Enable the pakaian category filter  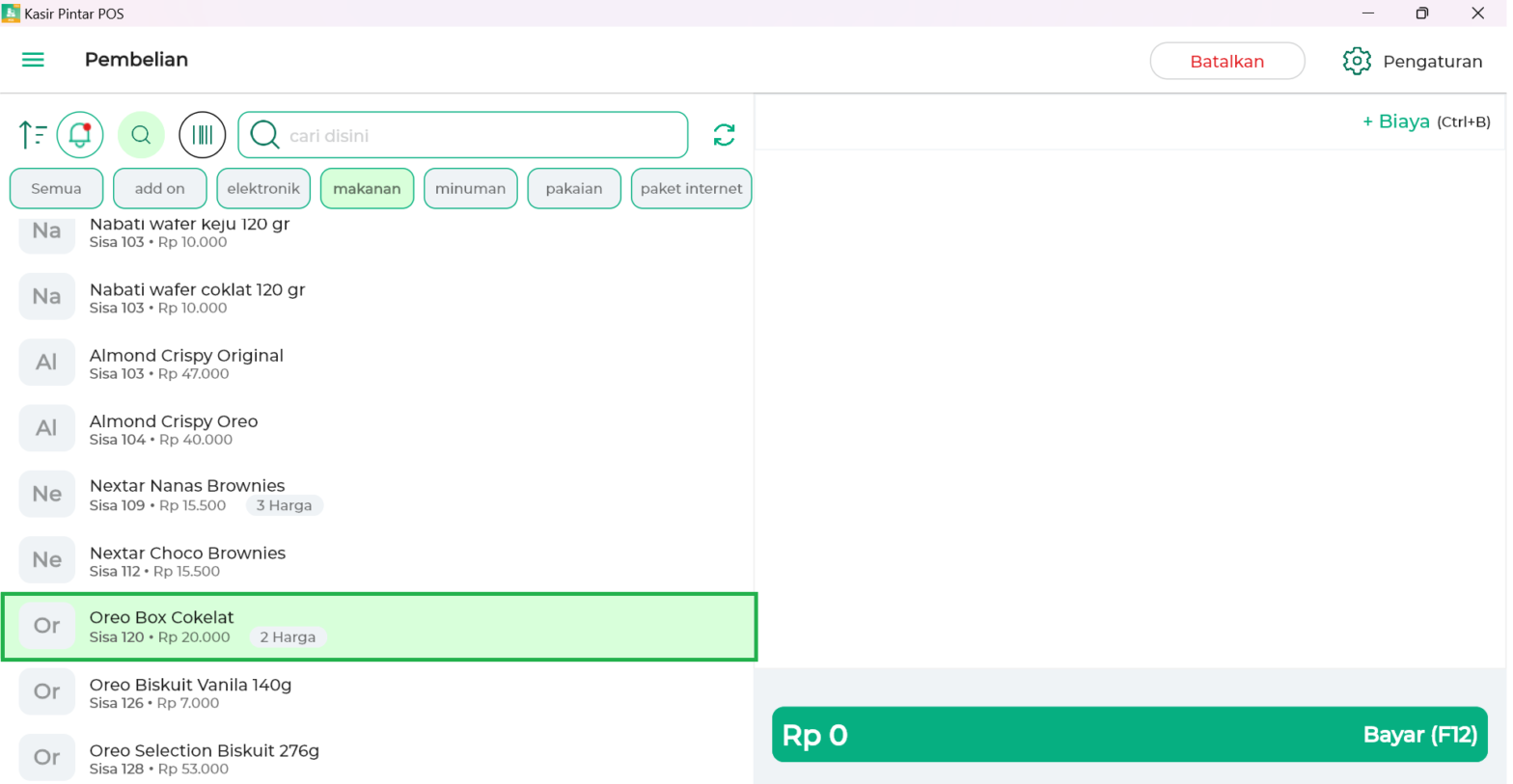coord(573,188)
